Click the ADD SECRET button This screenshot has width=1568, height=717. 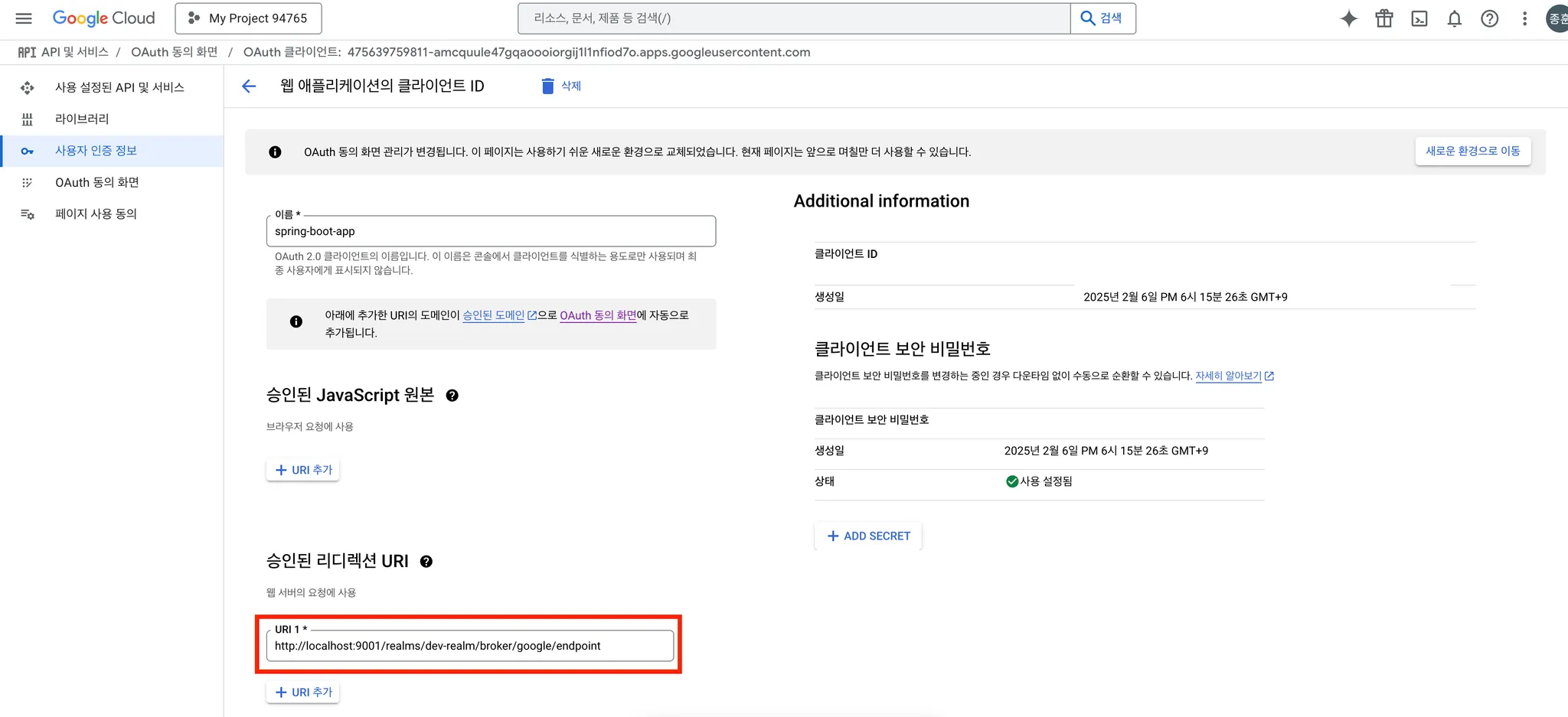[x=868, y=536]
